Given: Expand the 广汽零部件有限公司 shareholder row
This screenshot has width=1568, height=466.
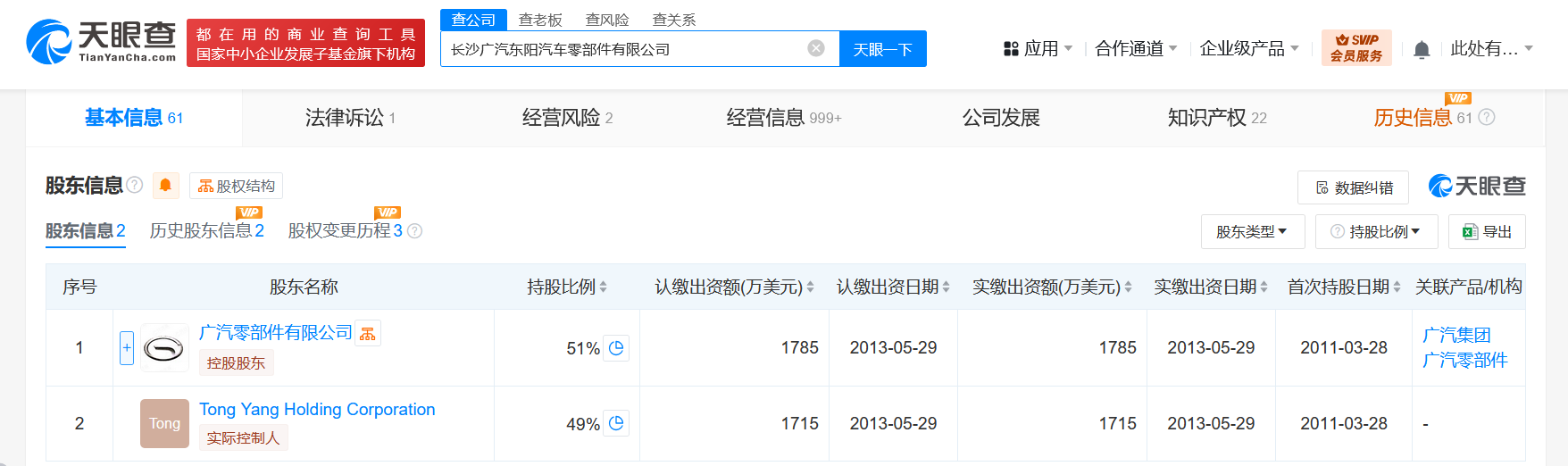Looking at the screenshot, I should point(127,348).
